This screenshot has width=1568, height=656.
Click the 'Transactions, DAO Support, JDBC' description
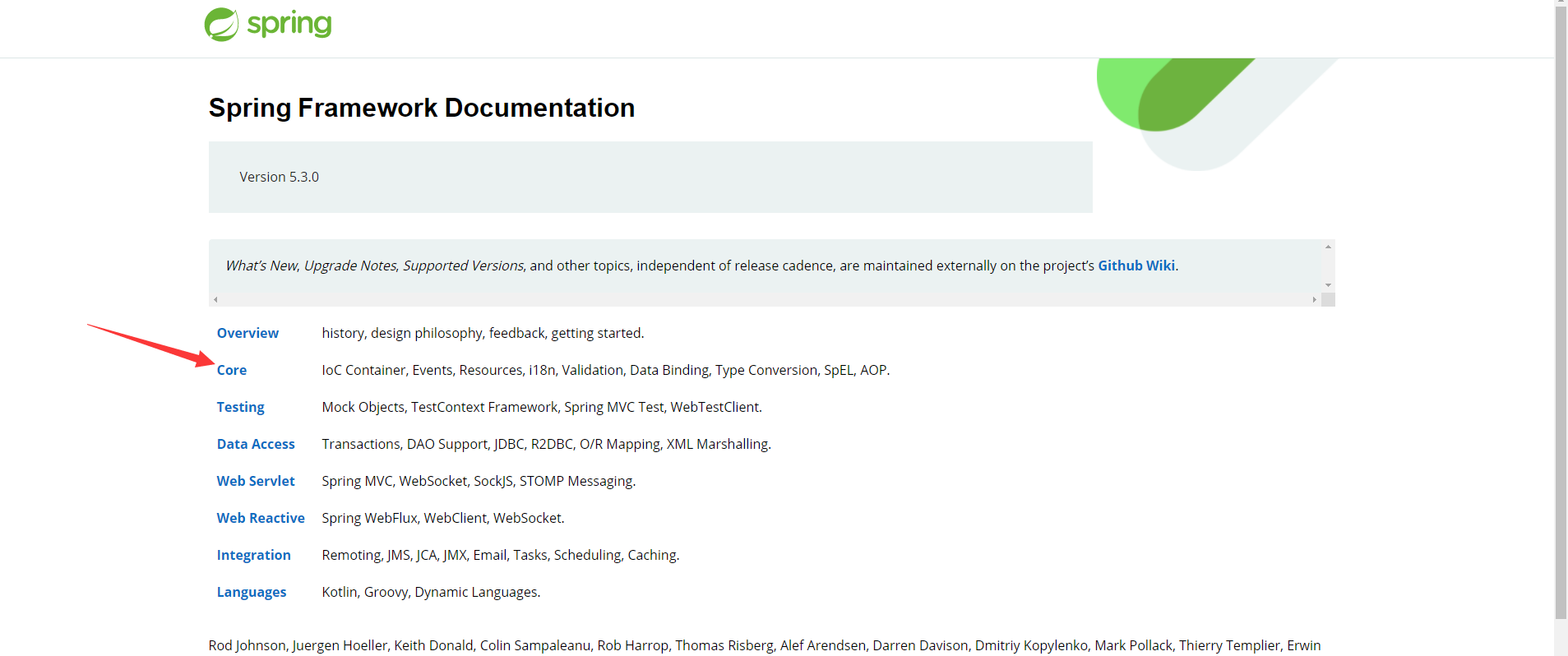(x=547, y=444)
